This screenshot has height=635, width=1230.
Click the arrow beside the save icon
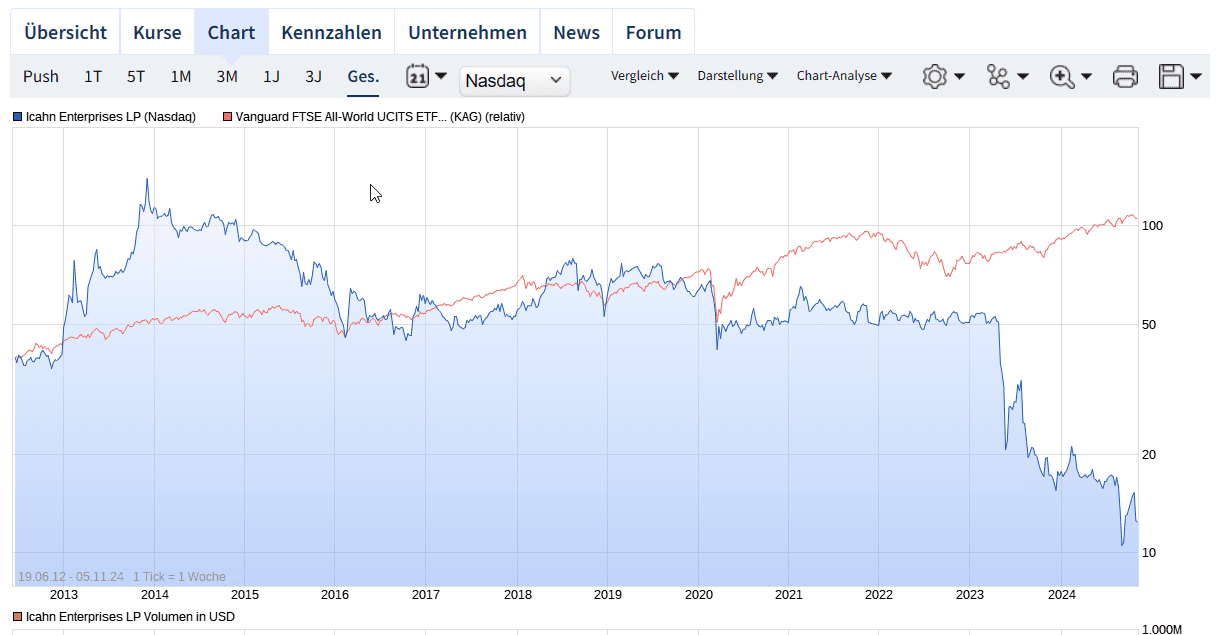click(1196, 76)
